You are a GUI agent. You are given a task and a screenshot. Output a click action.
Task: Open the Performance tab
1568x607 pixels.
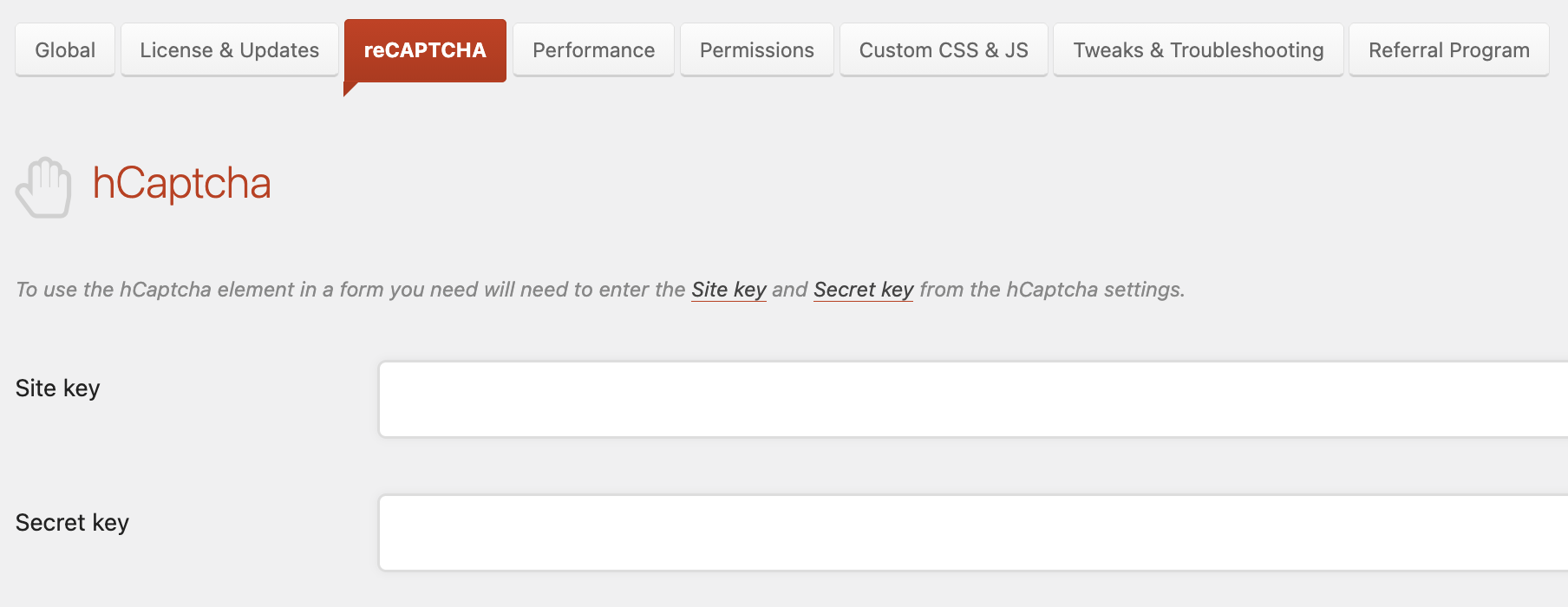pos(593,49)
